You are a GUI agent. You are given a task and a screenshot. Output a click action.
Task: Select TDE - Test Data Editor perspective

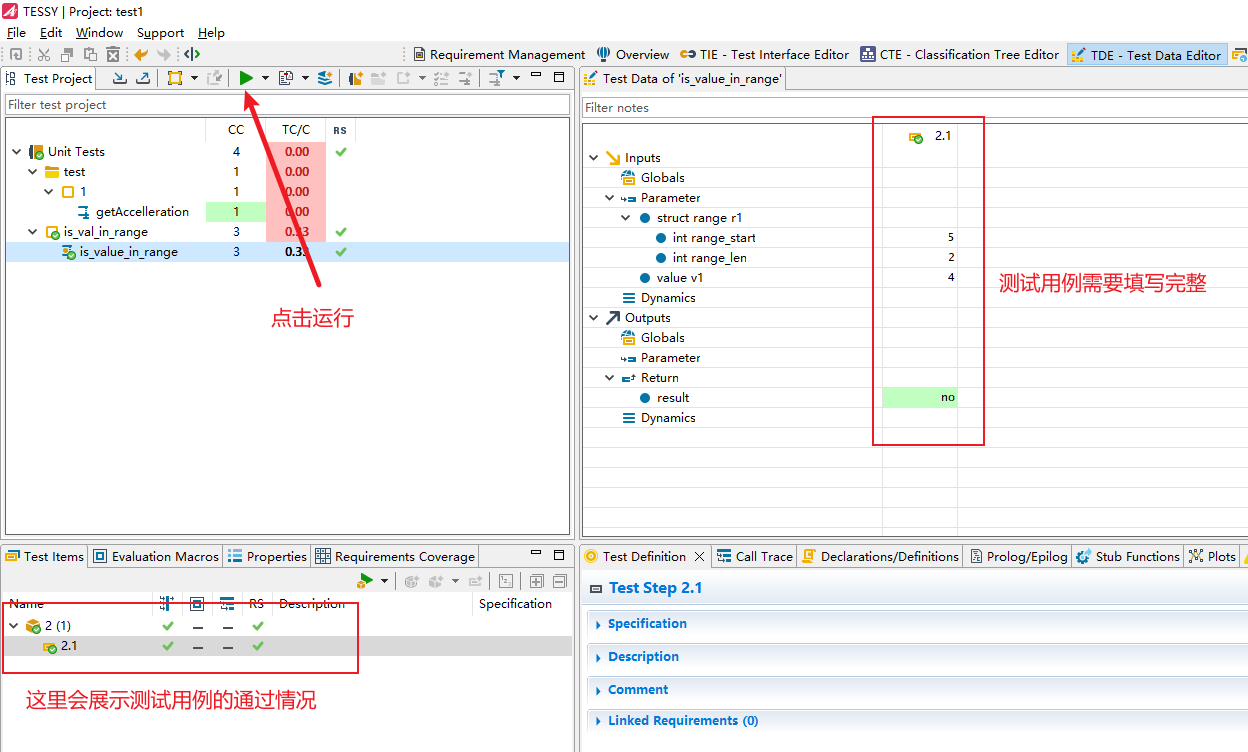1147,55
